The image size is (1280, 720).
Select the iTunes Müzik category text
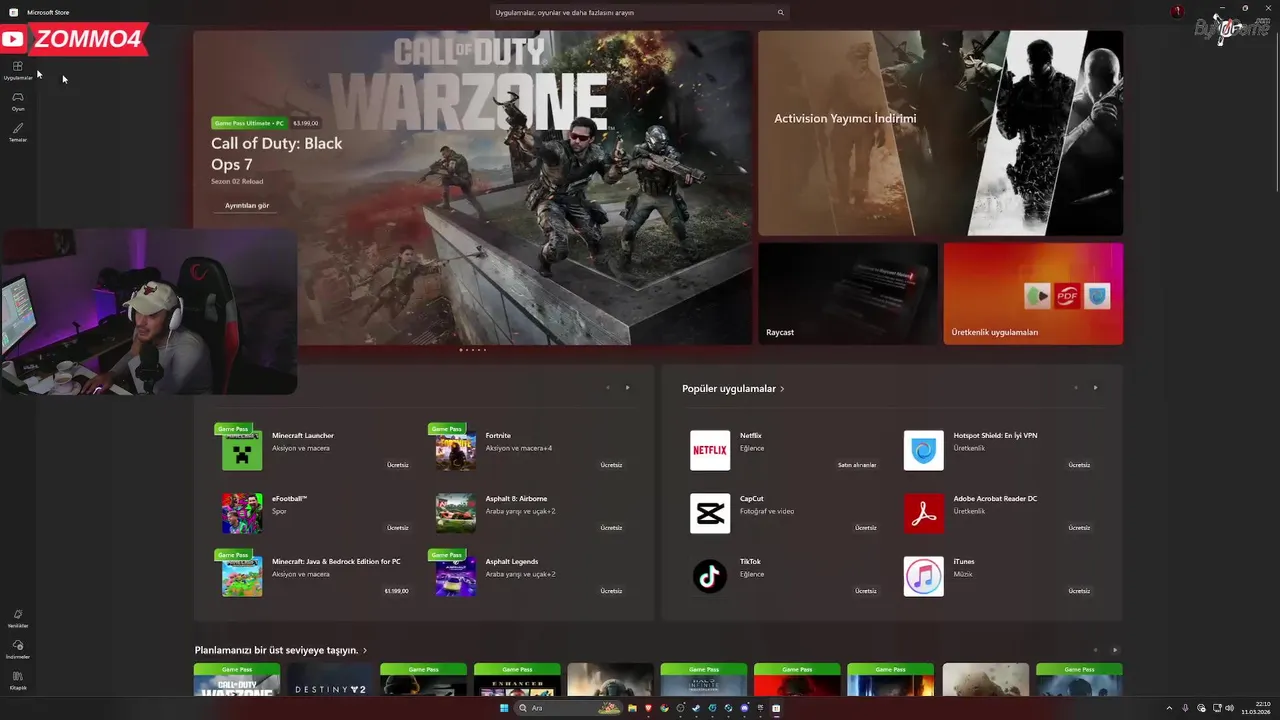[x=963, y=574]
